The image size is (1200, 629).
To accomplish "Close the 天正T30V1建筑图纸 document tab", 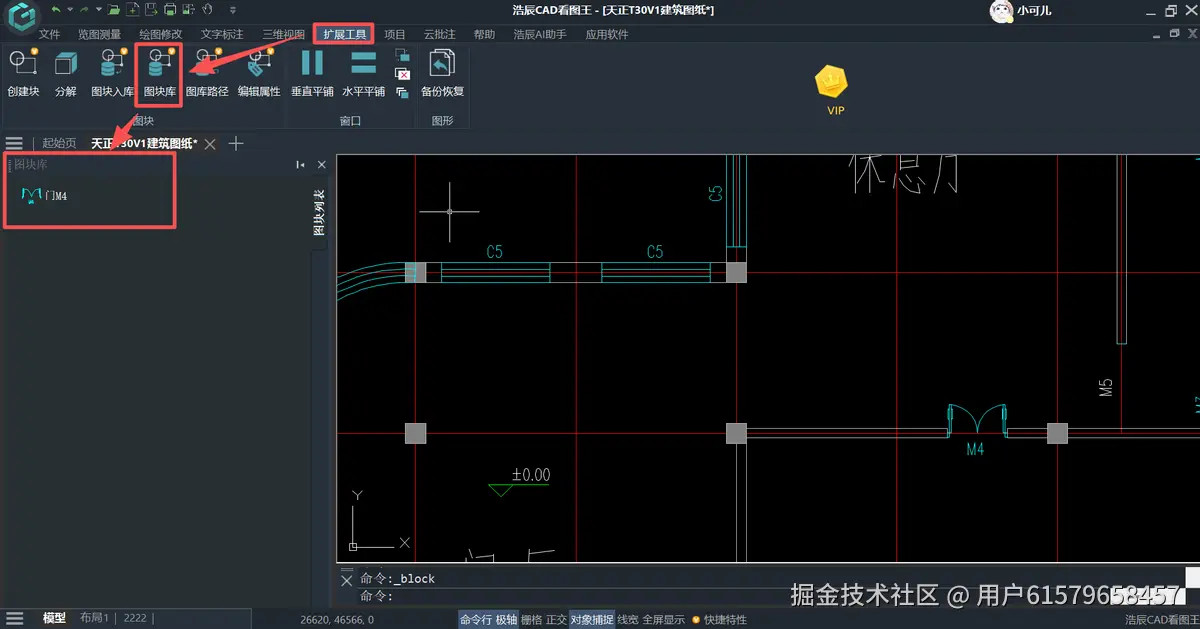I will (210, 144).
